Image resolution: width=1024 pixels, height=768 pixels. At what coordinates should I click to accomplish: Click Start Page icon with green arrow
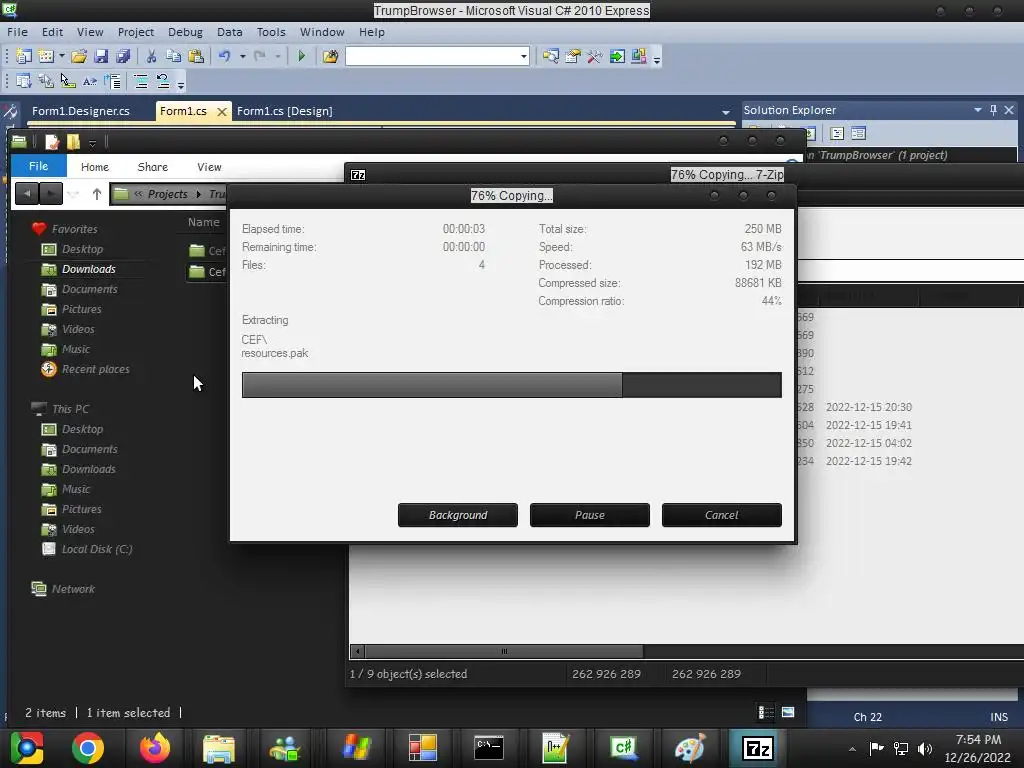(x=616, y=56)
